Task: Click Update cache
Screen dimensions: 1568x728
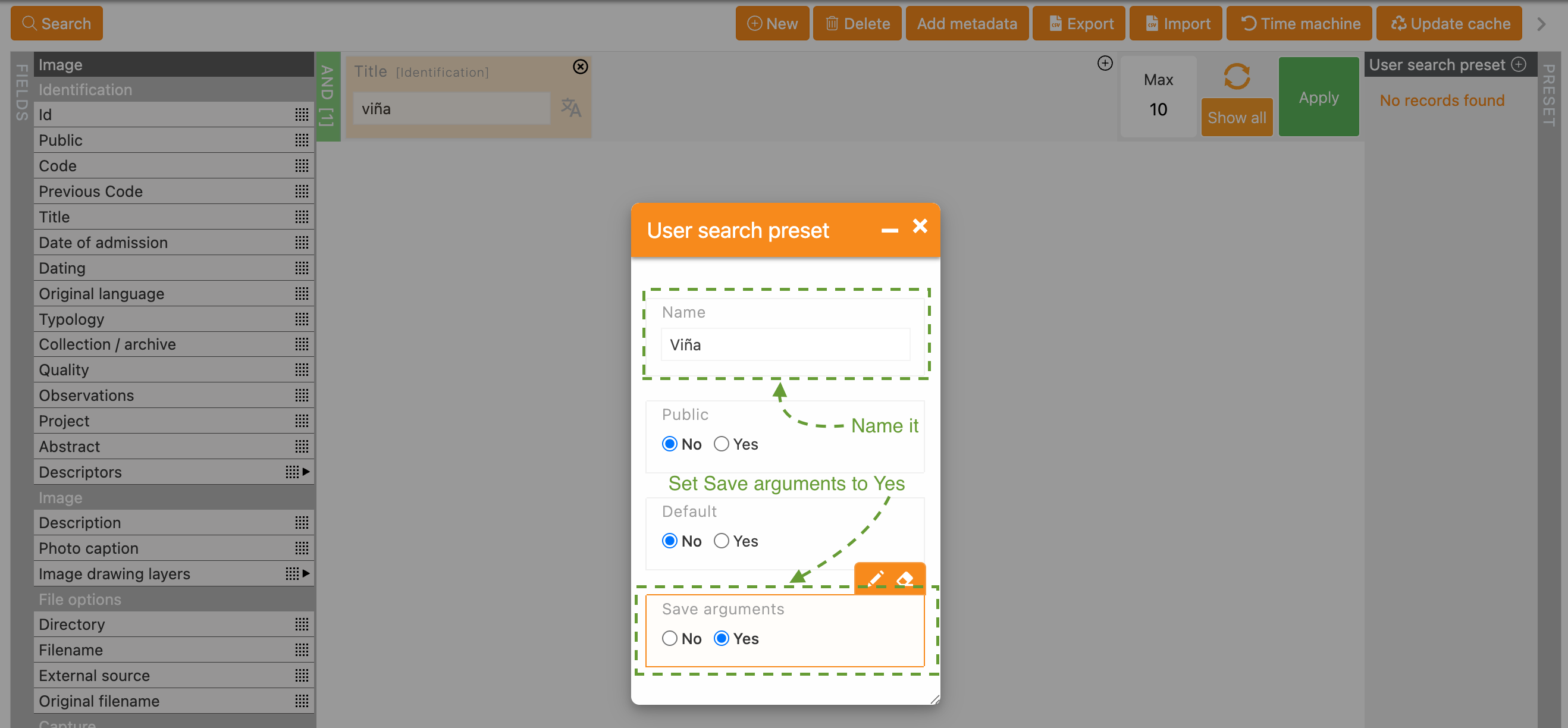Action: [x=1448, y=23]
